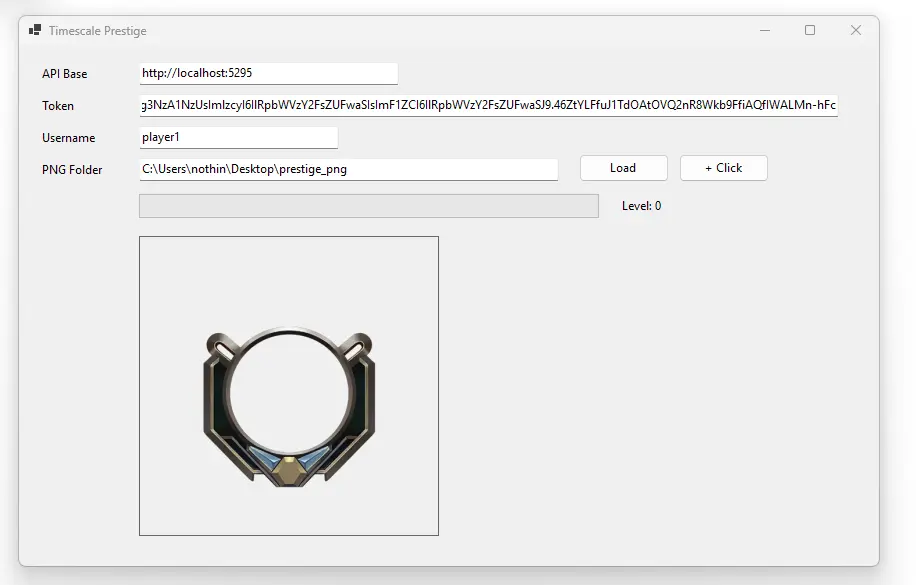The width and height of the screenshot is (916, 585).
Task: Minimize the Timescale Prestige window
Action: [765, 30]
